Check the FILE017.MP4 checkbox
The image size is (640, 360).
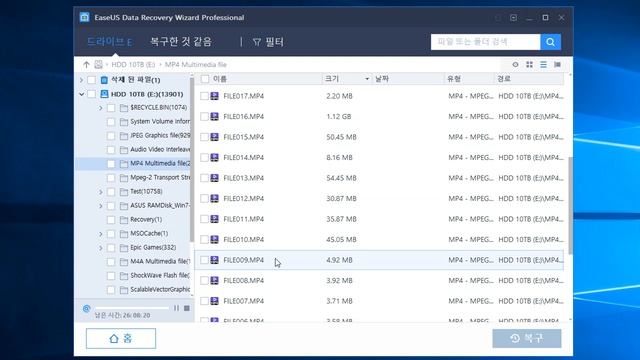click(x=204, y=96)
